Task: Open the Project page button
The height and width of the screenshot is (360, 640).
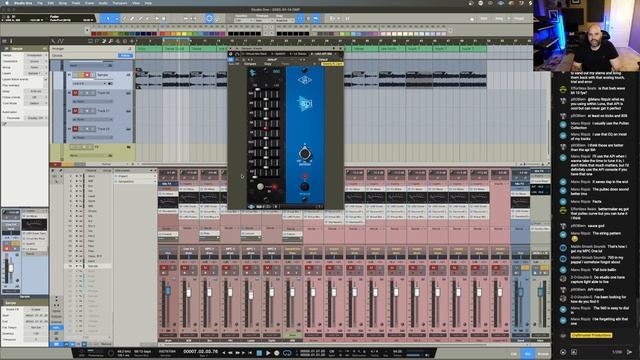Action: coord(519,18)
